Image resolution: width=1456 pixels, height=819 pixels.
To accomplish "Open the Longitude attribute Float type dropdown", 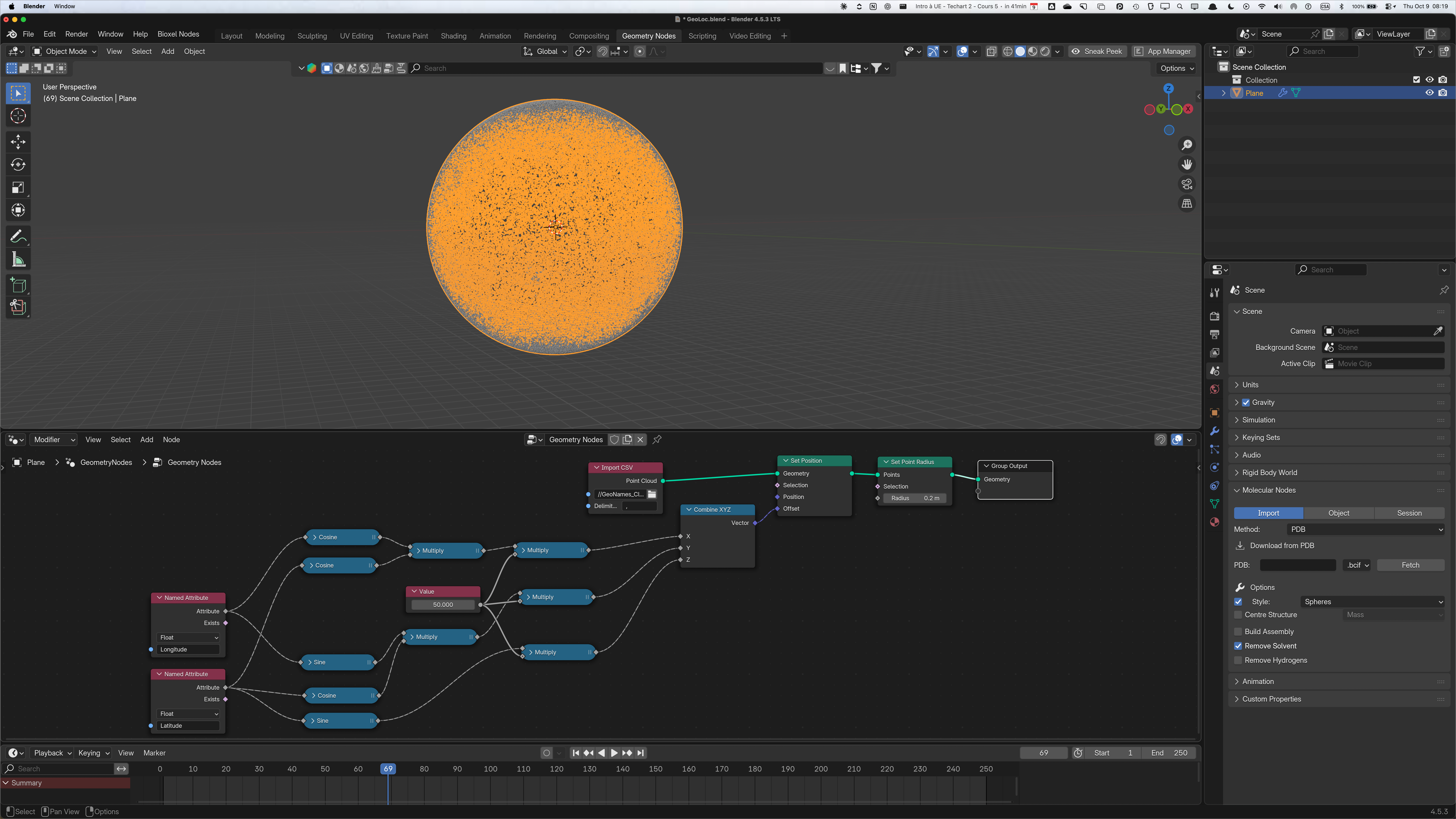I will tap(188, 638).
